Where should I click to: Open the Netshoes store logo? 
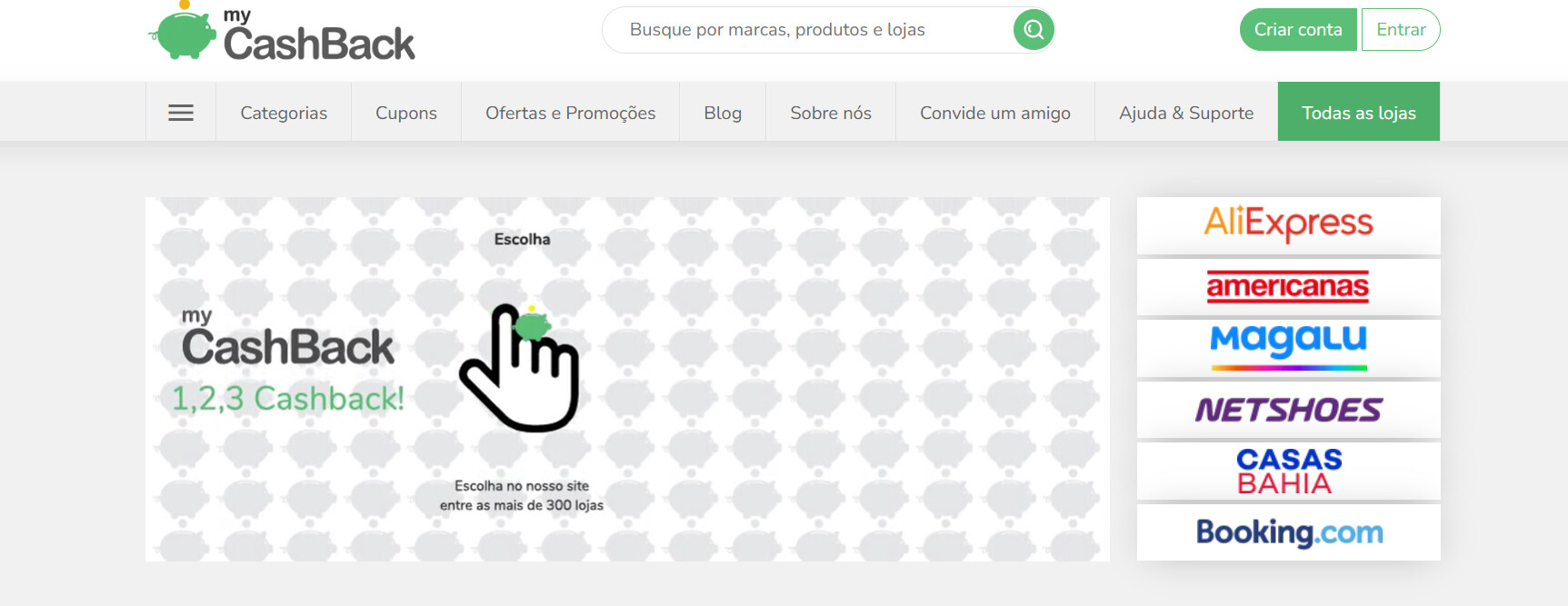(x=1288, y=410)
